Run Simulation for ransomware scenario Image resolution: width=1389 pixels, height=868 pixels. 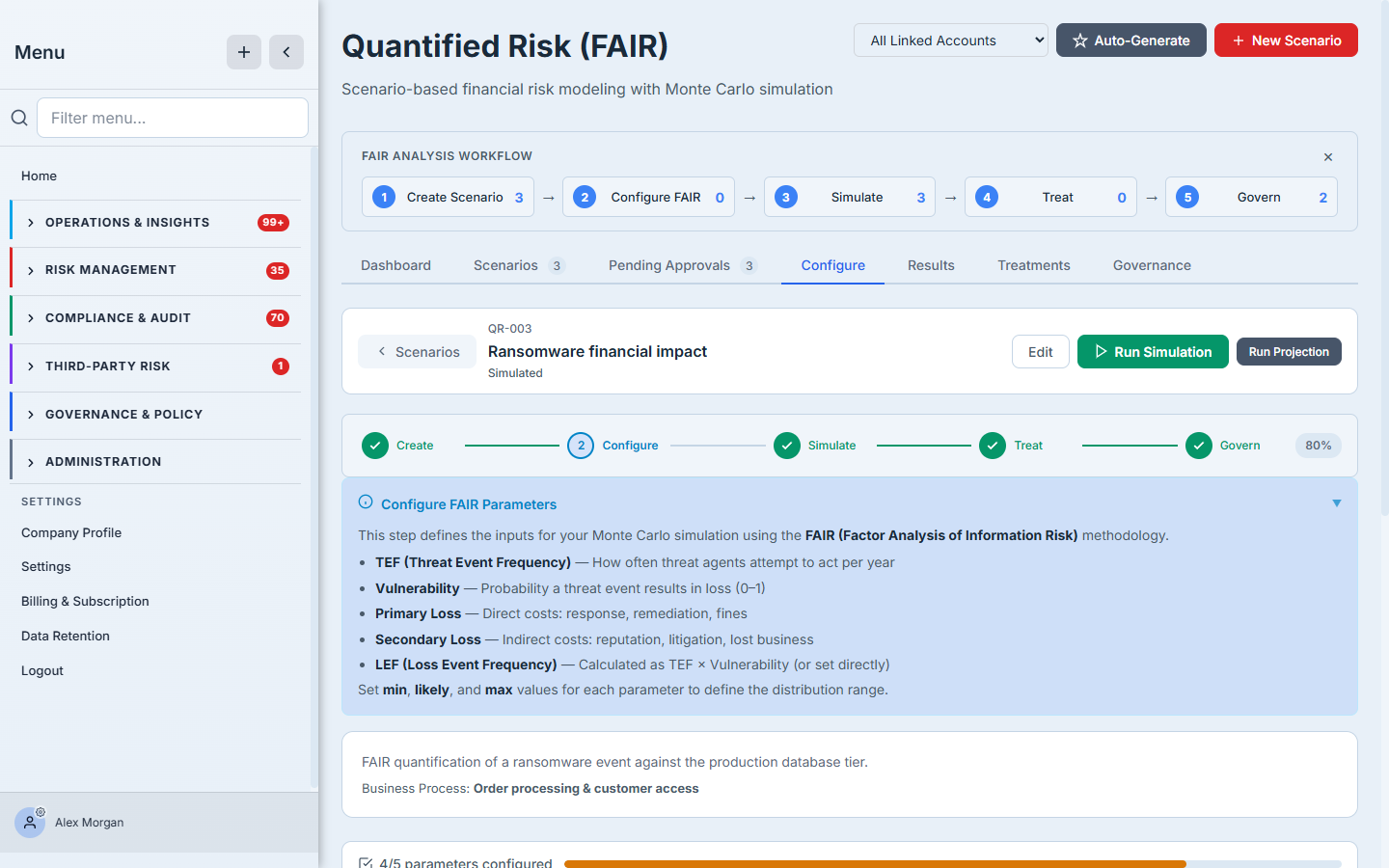1153,352
